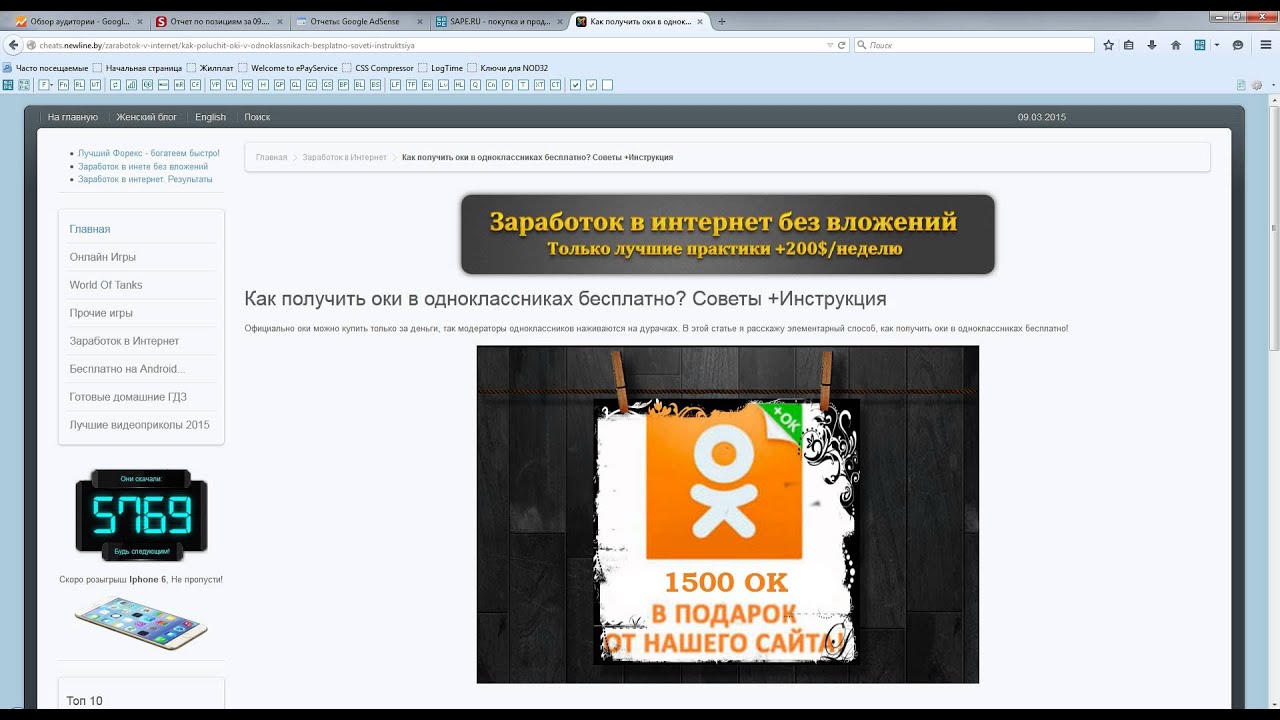The width and height of the screenshot is (1280, 720).
Task: Click the 'VP' toolbar button
Action: pyautogui.click(x=215, y=85)
